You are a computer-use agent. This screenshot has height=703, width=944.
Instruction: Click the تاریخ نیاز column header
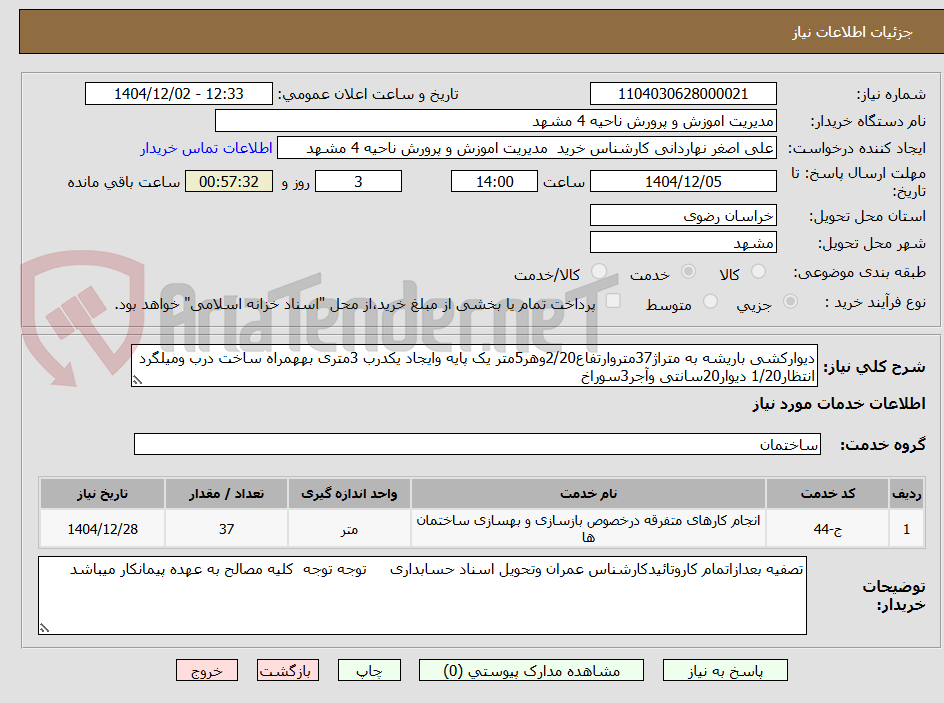click(x=102, y=494)
